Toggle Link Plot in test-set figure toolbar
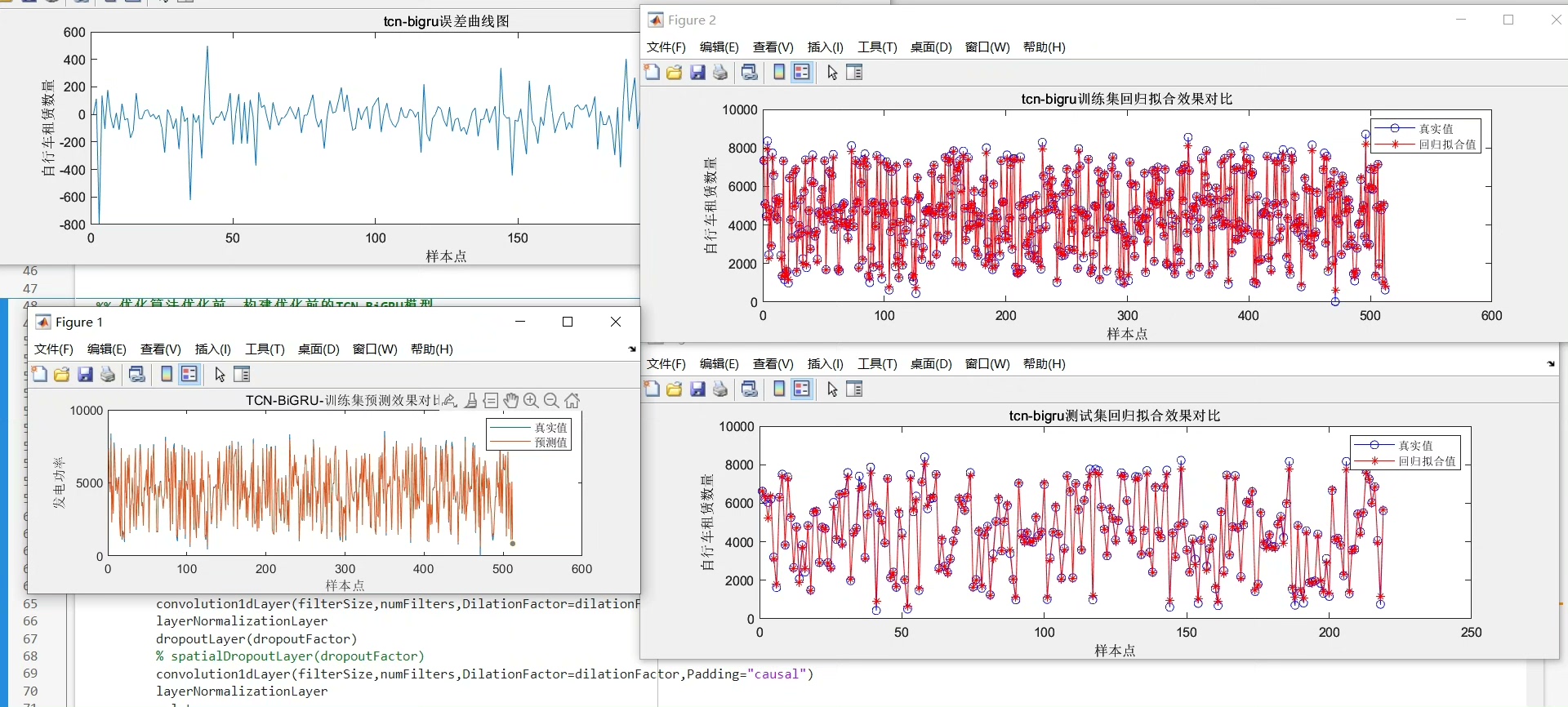 pos(750,389)
